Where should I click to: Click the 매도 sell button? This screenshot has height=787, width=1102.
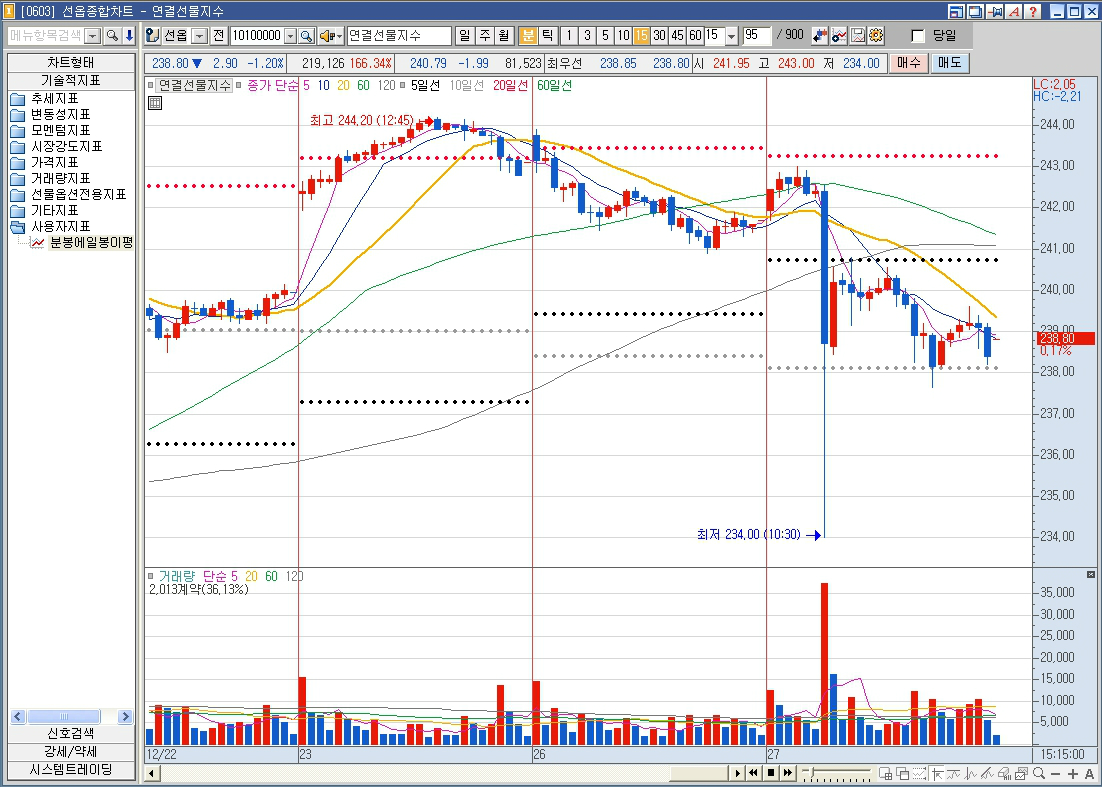tap(949, 62)
